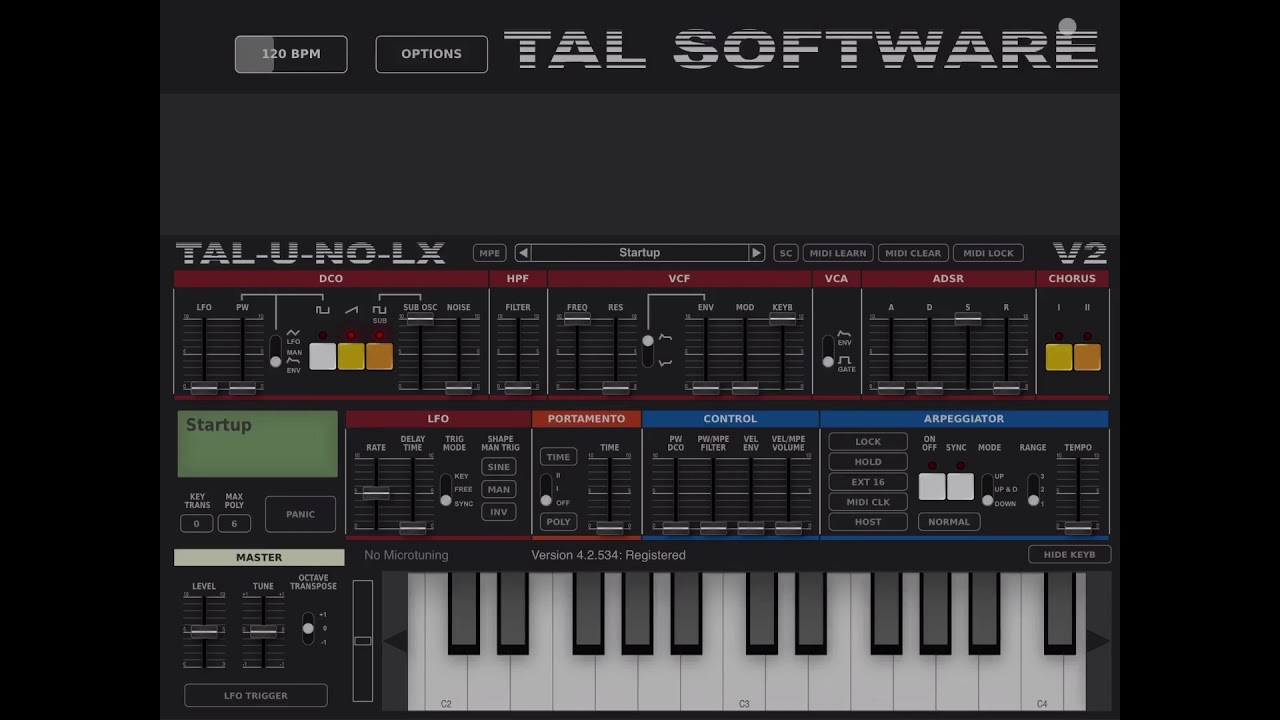Viewport: 1280px width, 720px height.
Task: Open the MAX POLY value box
Action: pyautogui.click(x=234, y=524)
